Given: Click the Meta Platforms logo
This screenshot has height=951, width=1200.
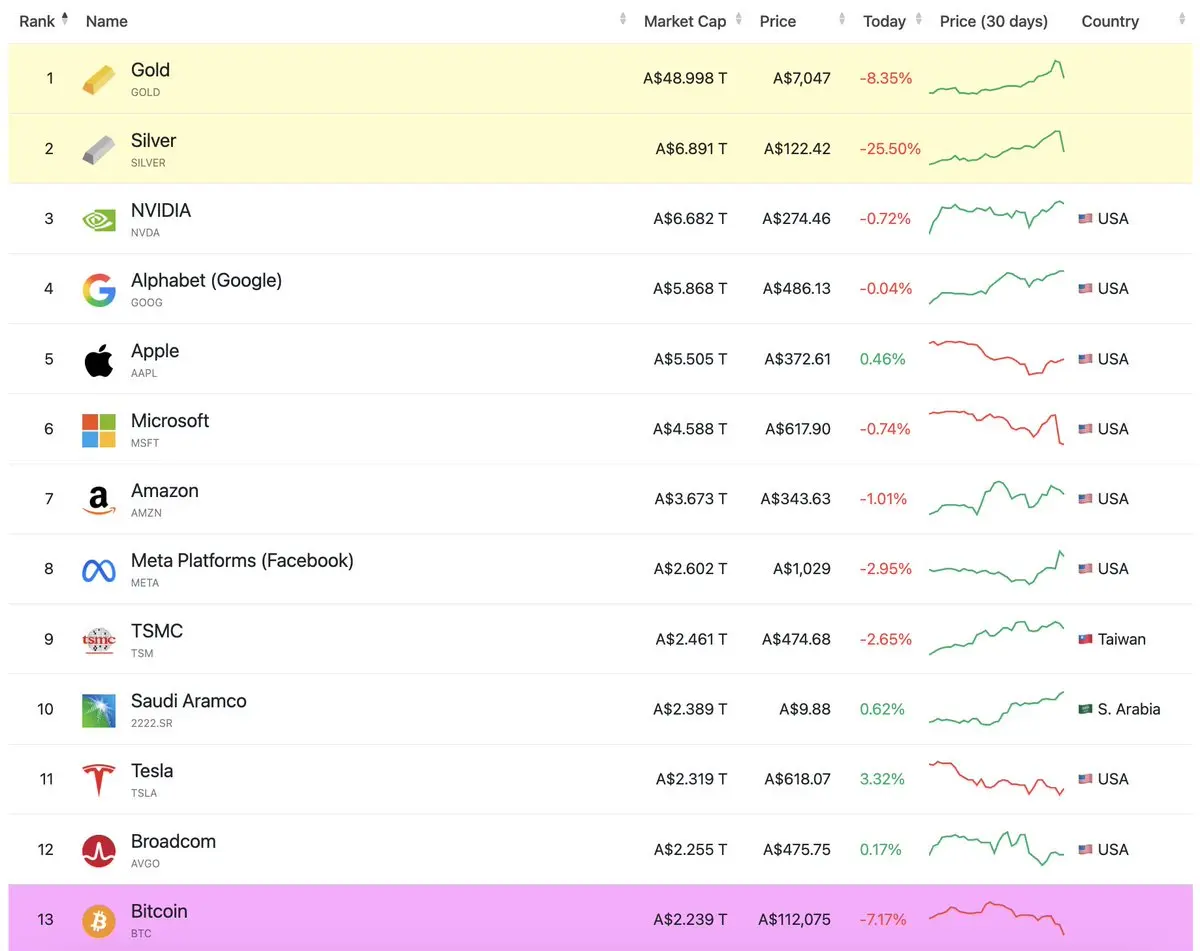Looking at the screenshot, I should tap(98, 570).
